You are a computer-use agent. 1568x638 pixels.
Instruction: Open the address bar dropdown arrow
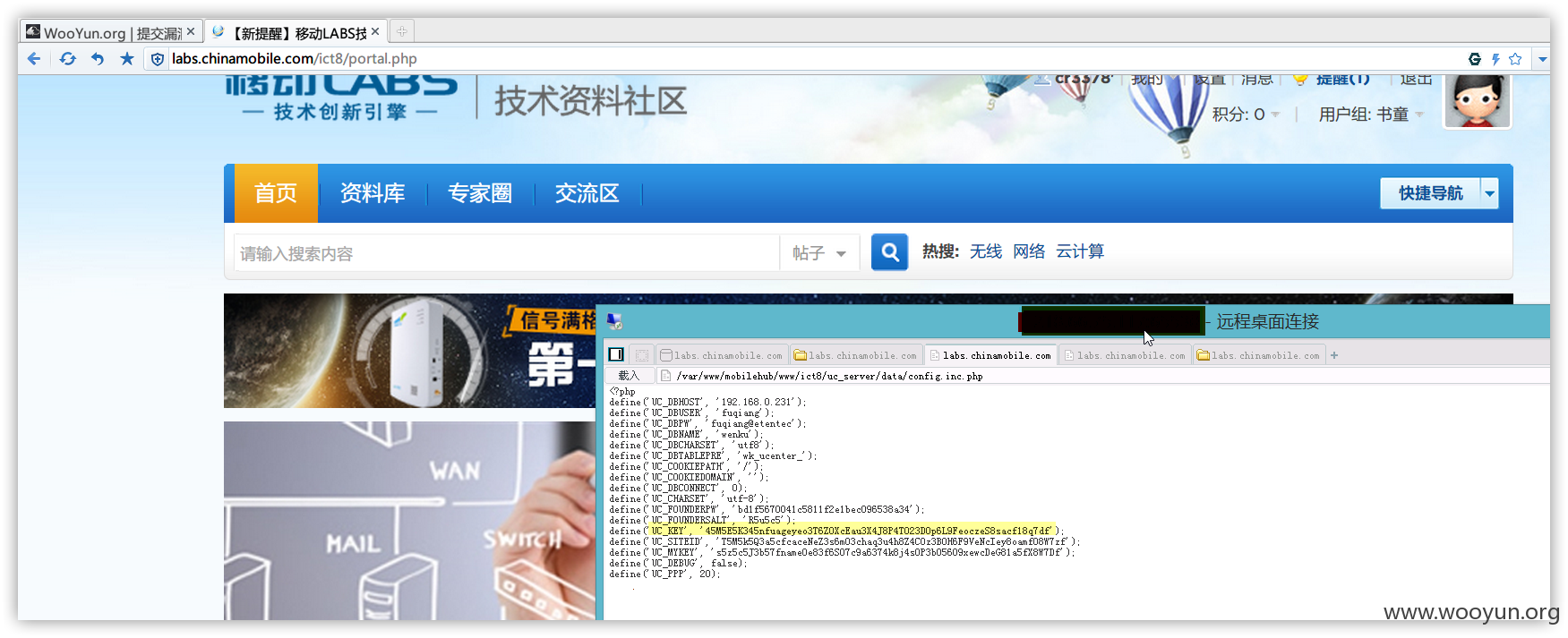pyautogui.click(x=1542, y=59)
